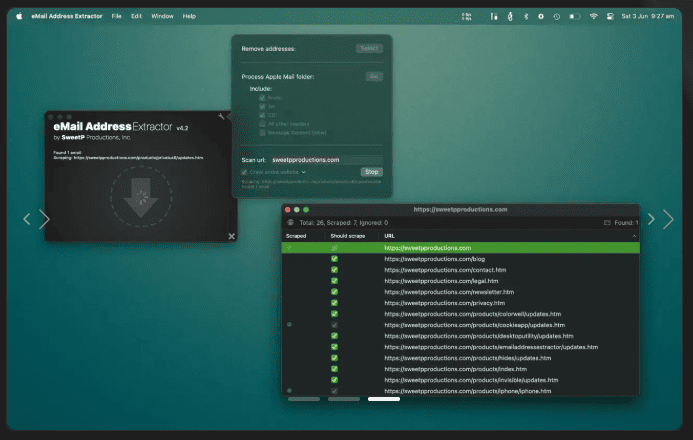Image resolution: width=693 pixels, height=440 pixels.
Task: Select the highlighted https://sweetpproductions.com row
Action: click(x=461, y=248)
